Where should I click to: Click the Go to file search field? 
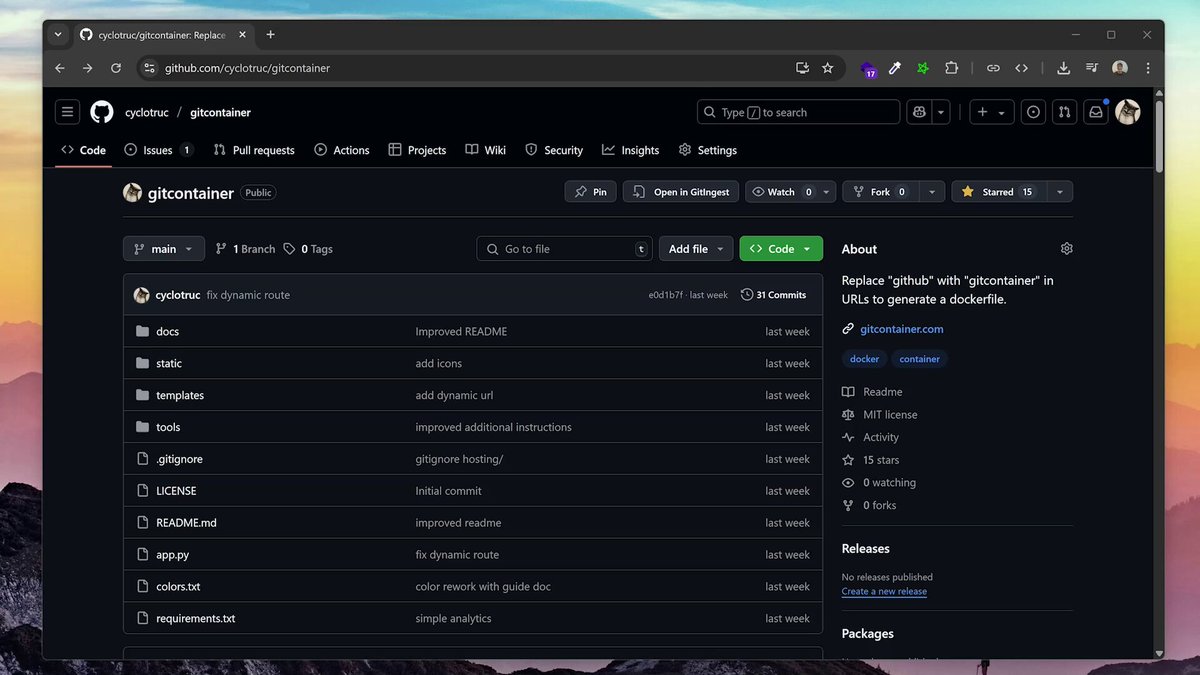pyautogui.click(x=564, y=249)
